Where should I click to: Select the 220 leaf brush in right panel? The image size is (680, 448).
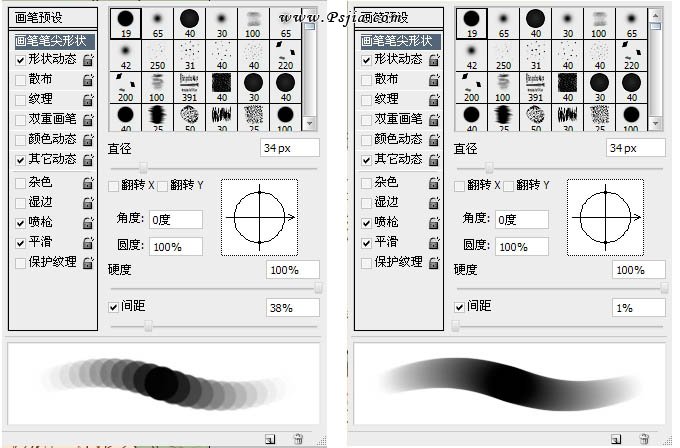[631, 56]
